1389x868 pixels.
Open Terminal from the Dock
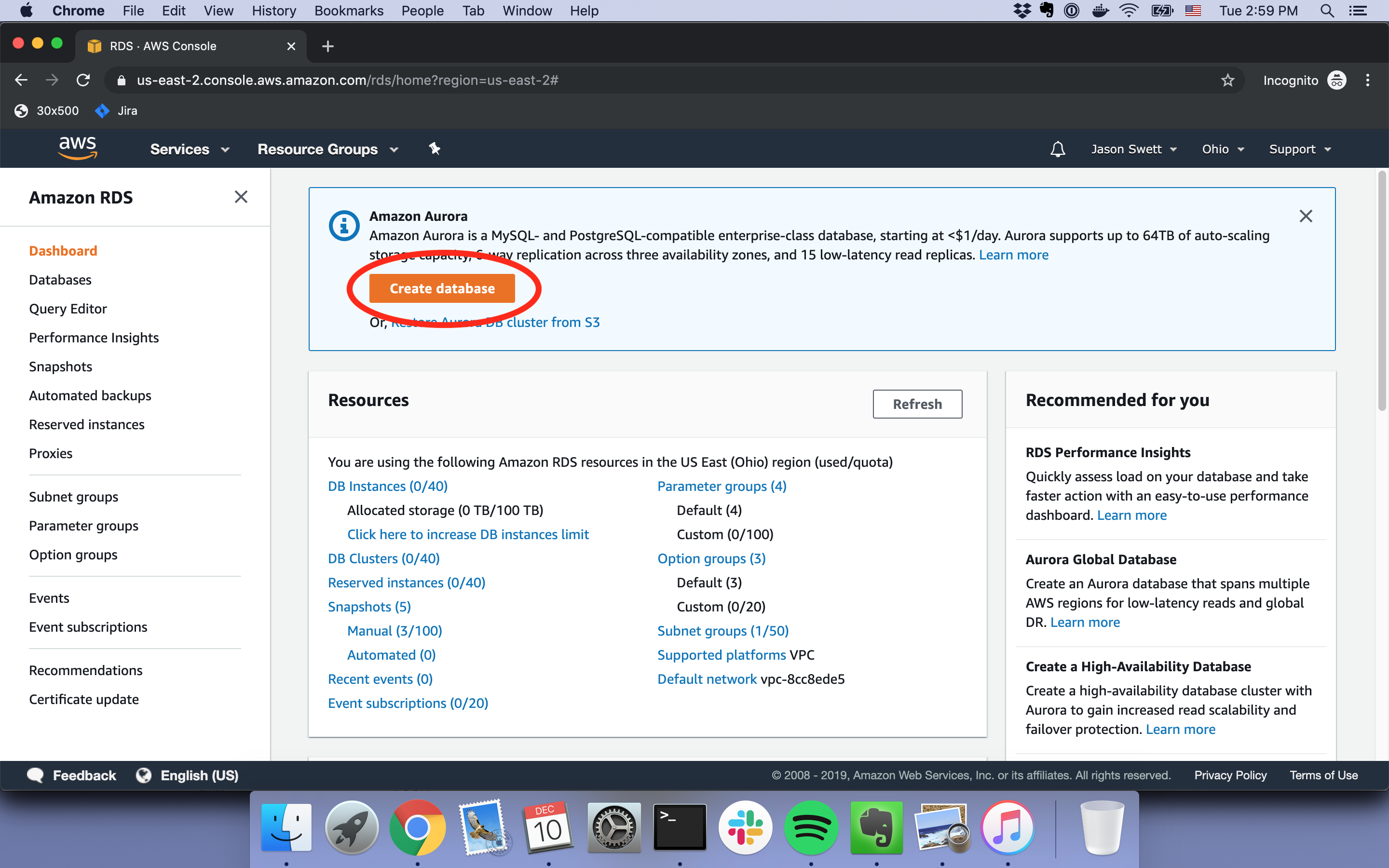pos(680,827)
